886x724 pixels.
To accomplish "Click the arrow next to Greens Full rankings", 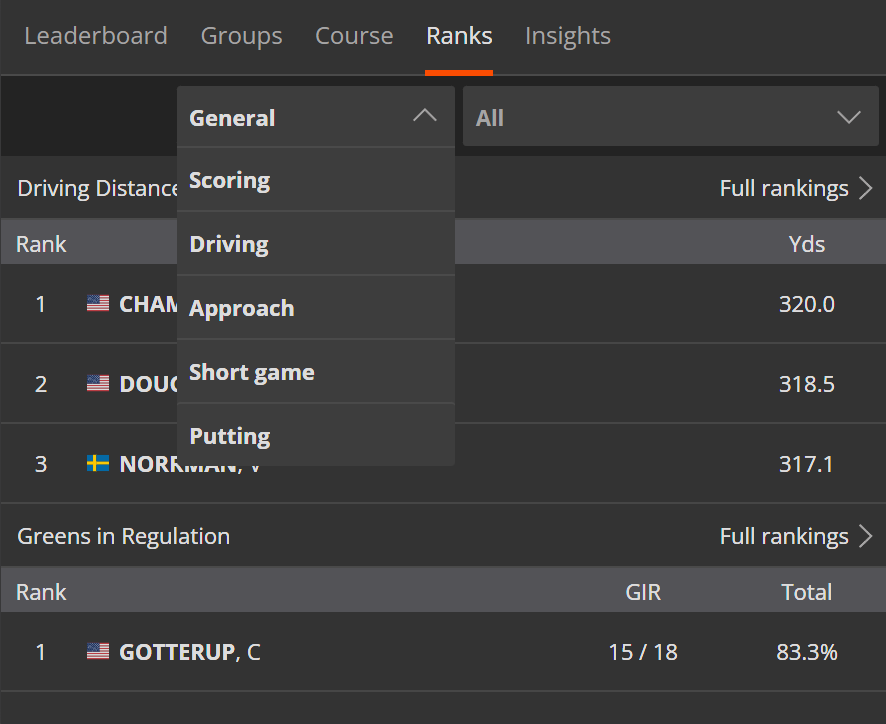I will [866, 536].
